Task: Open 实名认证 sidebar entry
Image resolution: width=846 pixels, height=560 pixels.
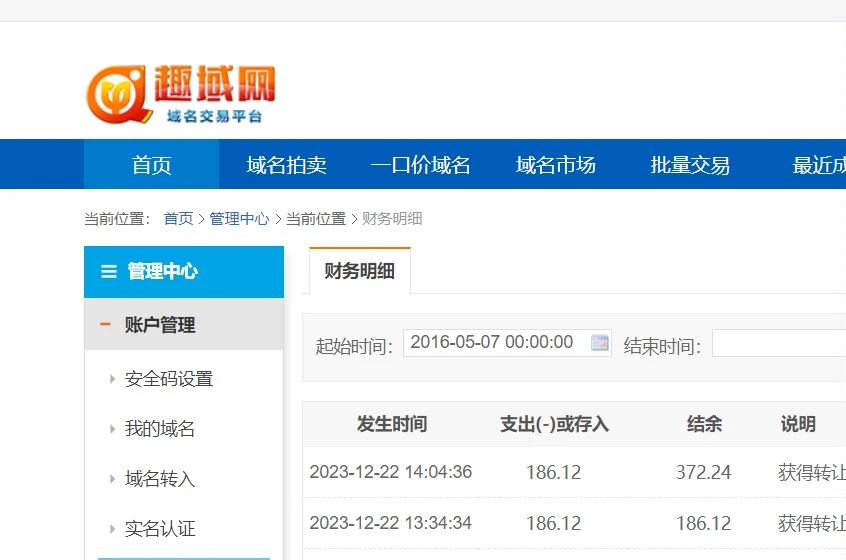Action: click(x=160, y=529)
